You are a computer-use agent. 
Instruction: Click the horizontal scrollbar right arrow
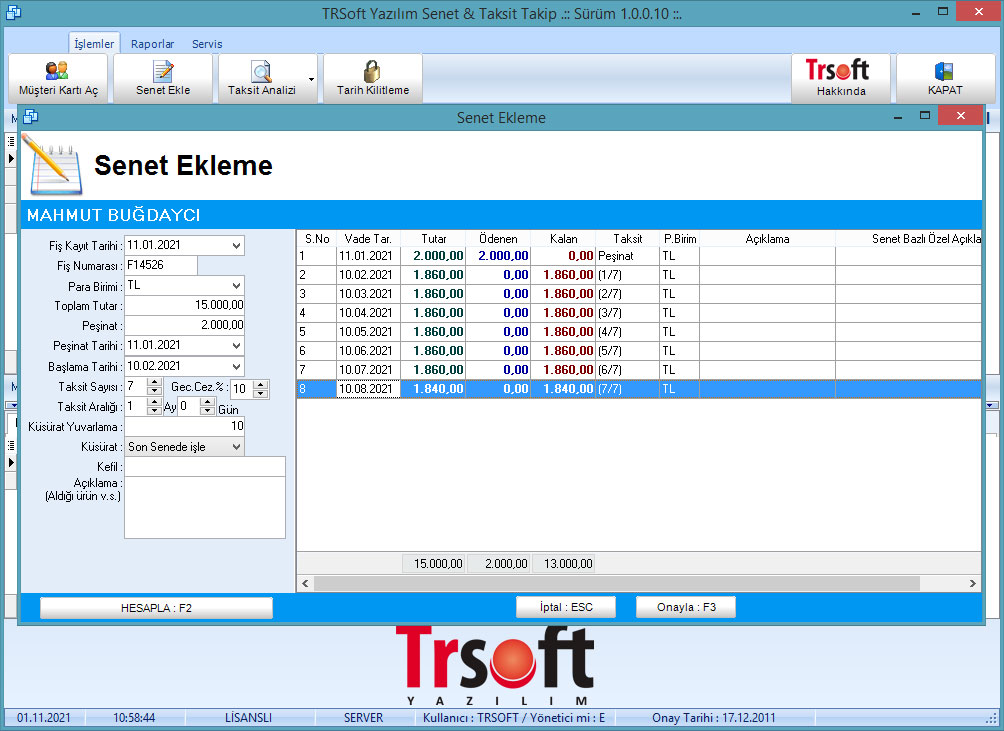[x=973, y=583]
